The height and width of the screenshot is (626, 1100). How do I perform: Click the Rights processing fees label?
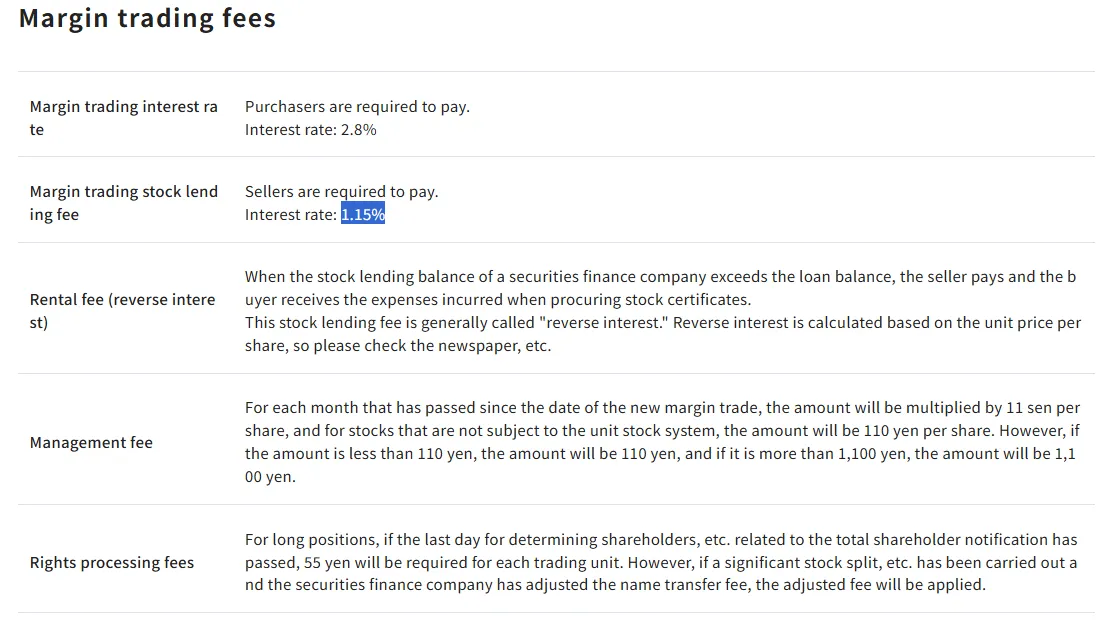click(112, 563)
